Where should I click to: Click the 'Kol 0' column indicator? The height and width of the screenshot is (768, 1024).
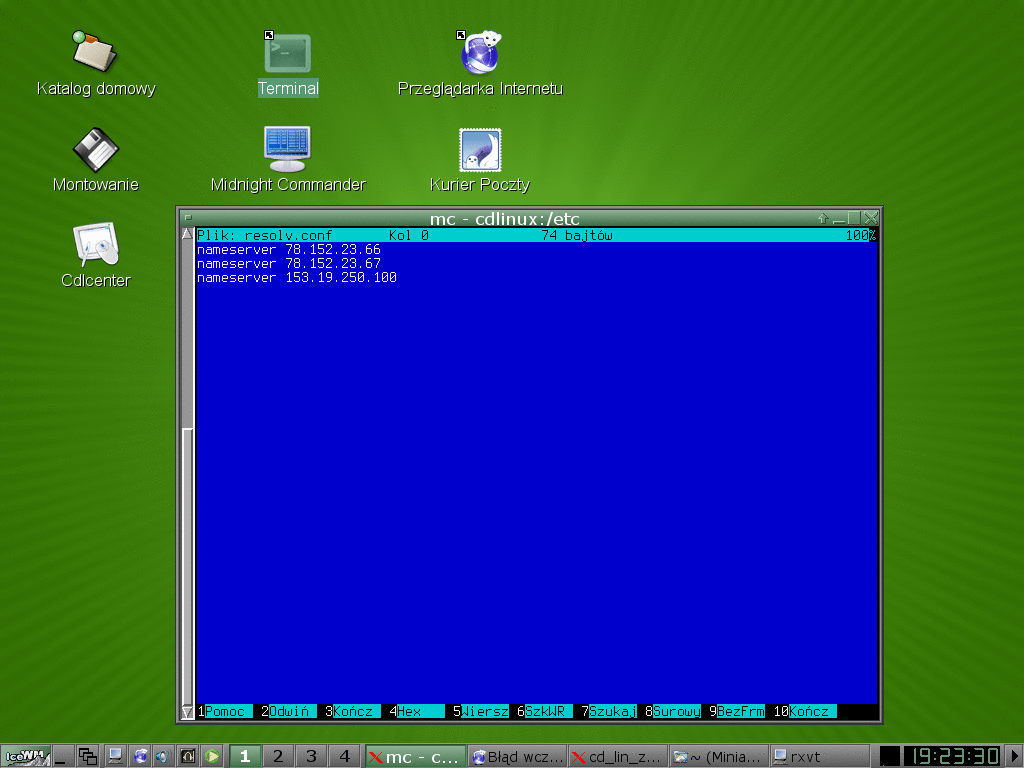tap(409, 235)
